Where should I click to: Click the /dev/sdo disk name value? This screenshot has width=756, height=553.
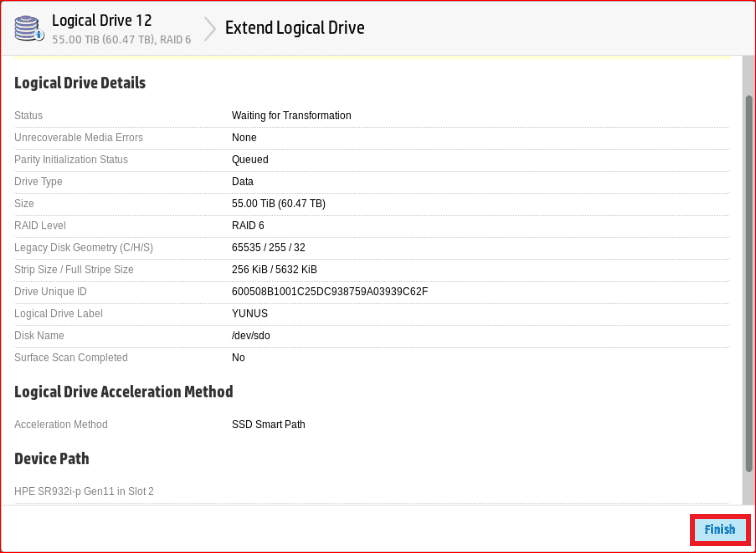[251, 336]
